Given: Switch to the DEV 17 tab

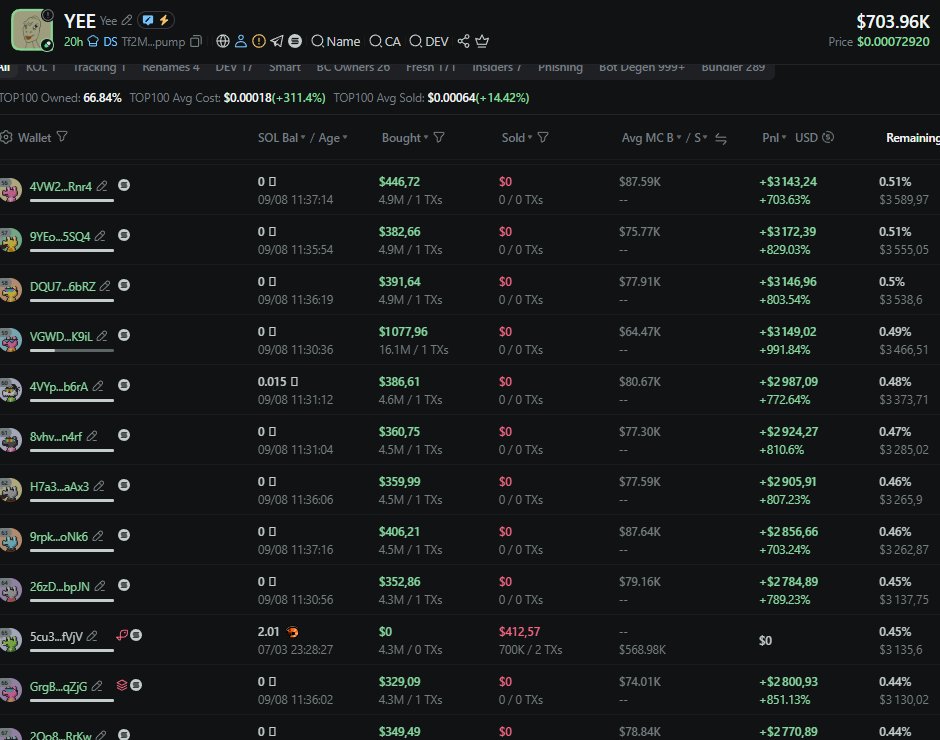Looking at the screenshot, I should tap(234, 67).
